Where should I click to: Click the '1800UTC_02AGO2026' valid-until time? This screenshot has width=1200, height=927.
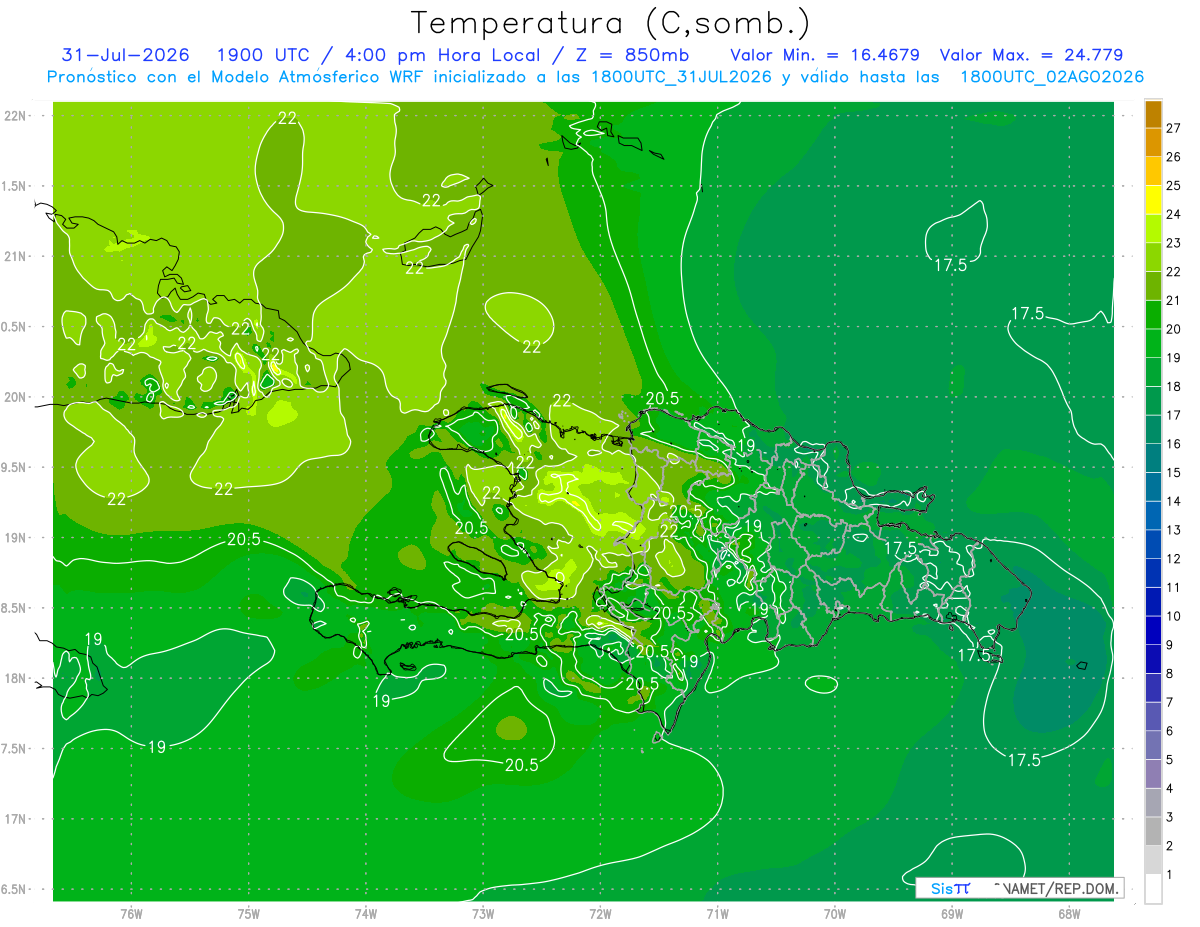pyautogui.click(x=1051, y=77)
